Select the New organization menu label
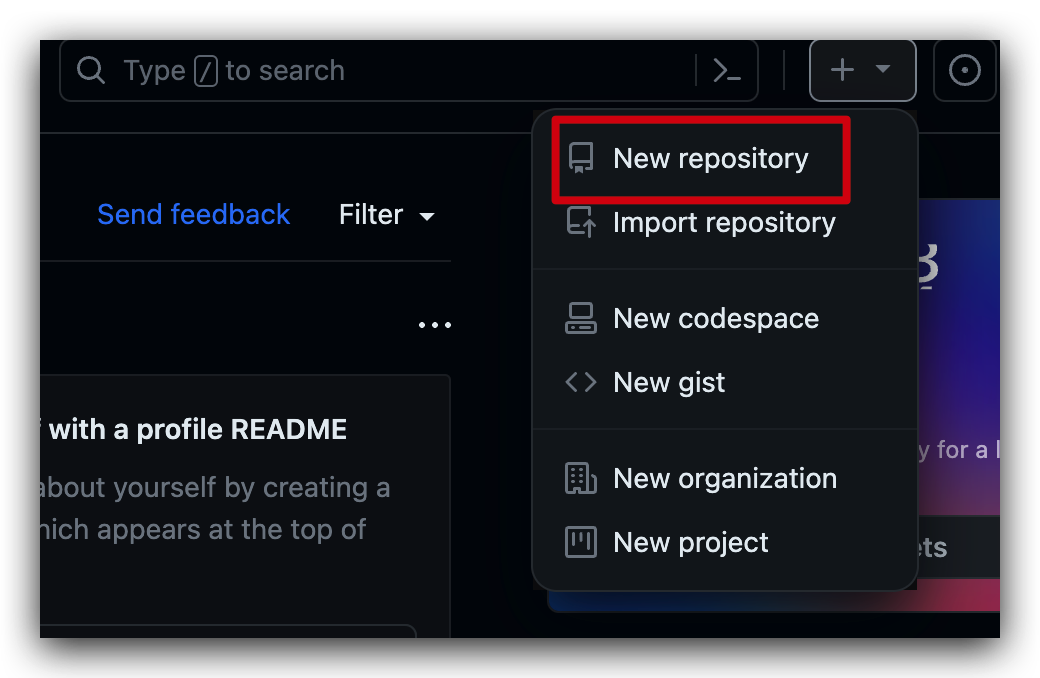1040x678 pixels. point(725,478)
